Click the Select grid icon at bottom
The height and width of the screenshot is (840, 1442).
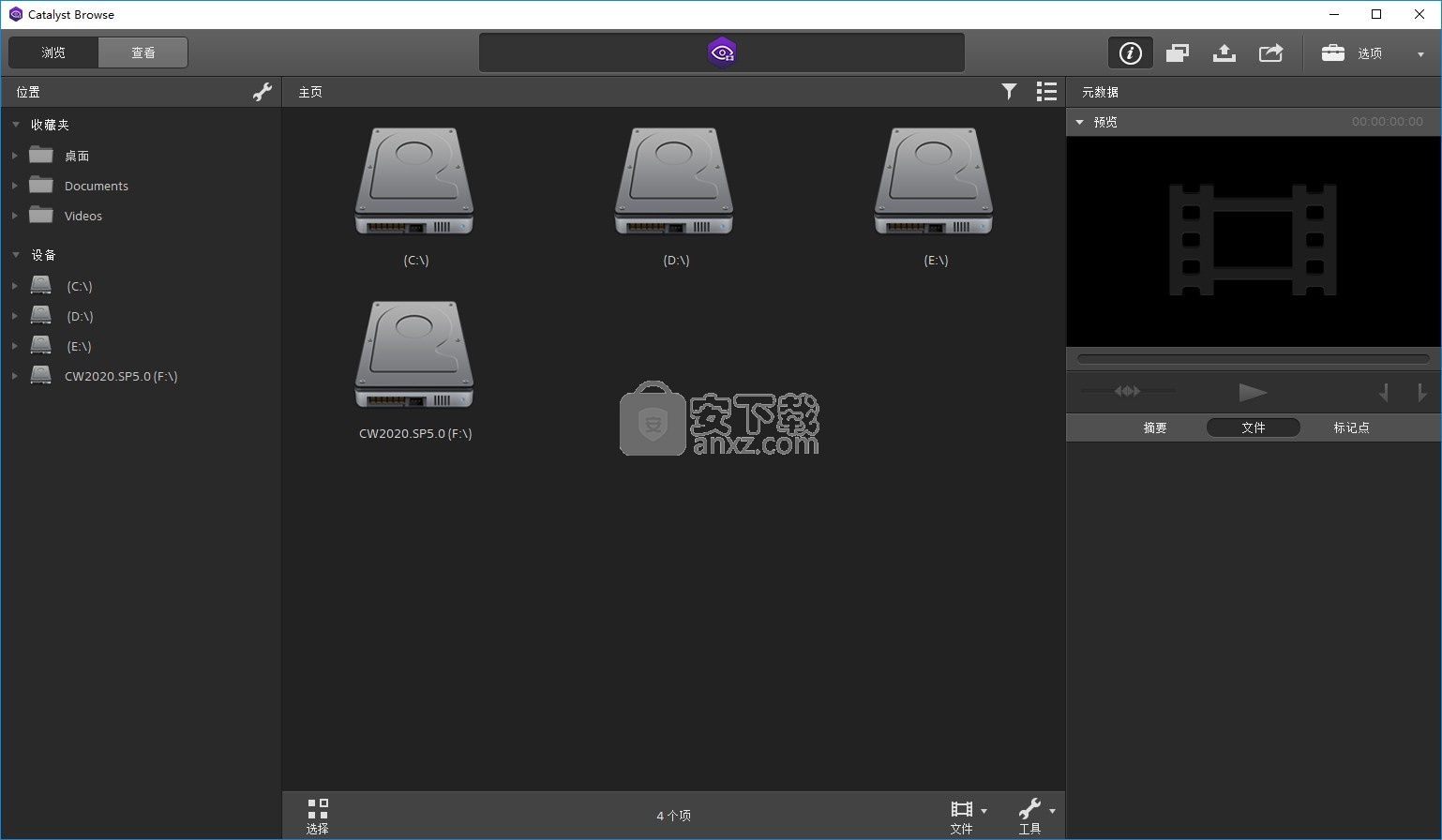coord(318,816)
